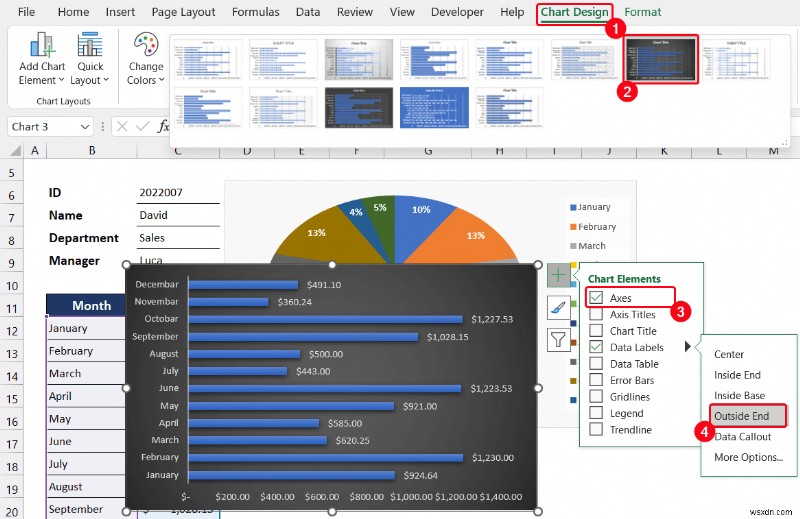
Task: Click the March legend entry
Action: point(588,246)
